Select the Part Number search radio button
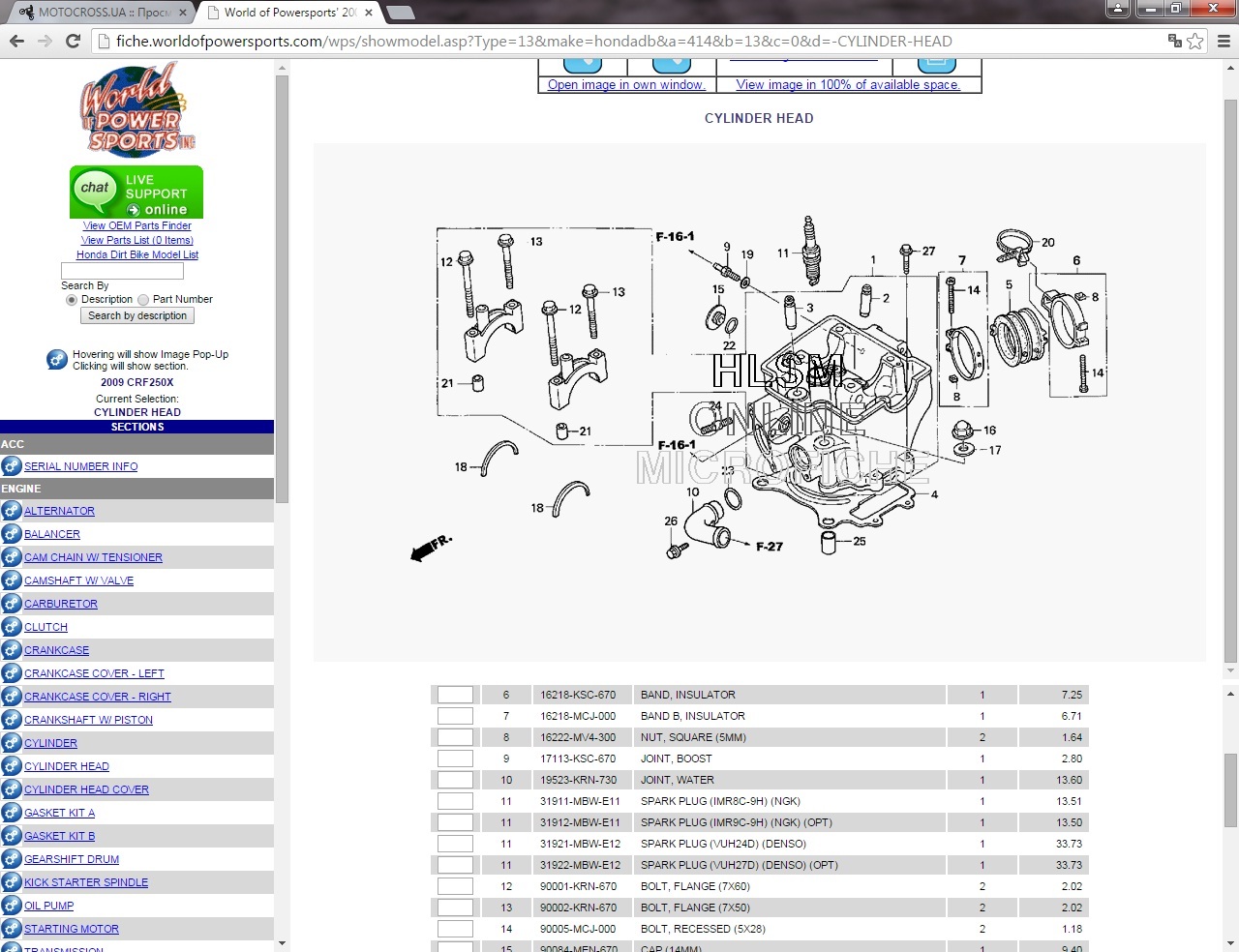Screen dimensions: 1239x952 [143, 300]
